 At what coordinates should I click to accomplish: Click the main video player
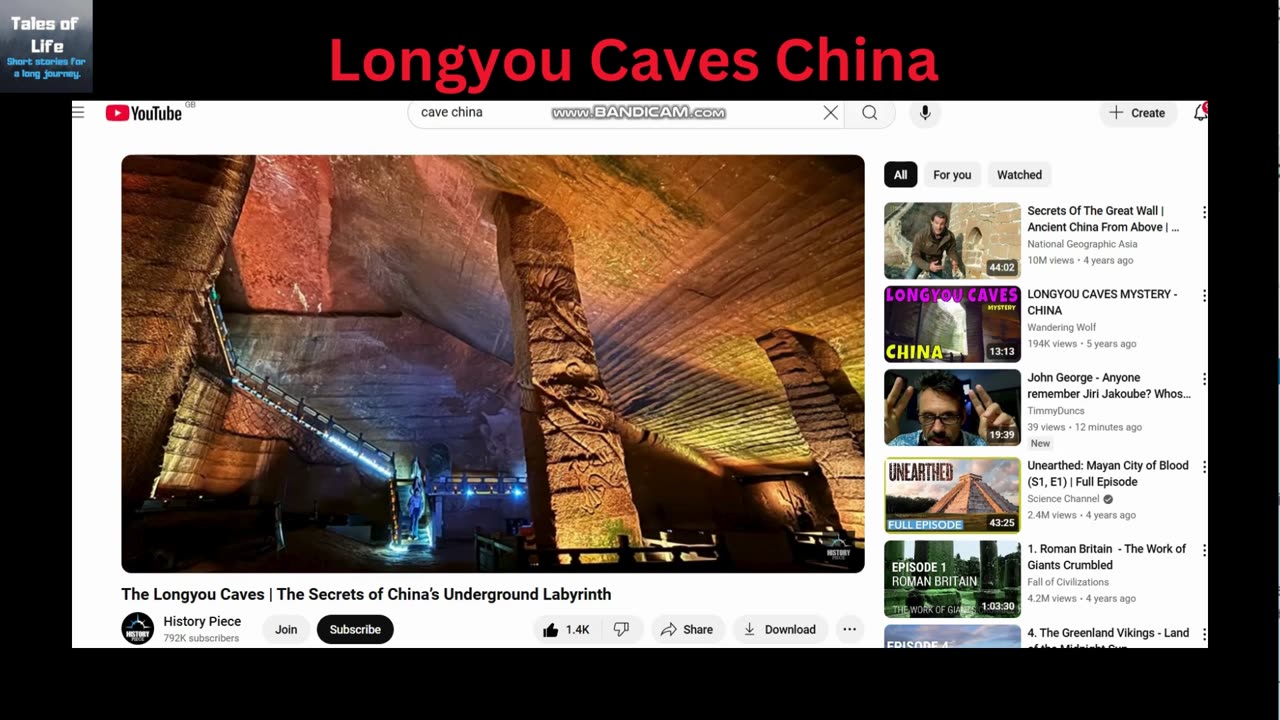tap(493, 364)
